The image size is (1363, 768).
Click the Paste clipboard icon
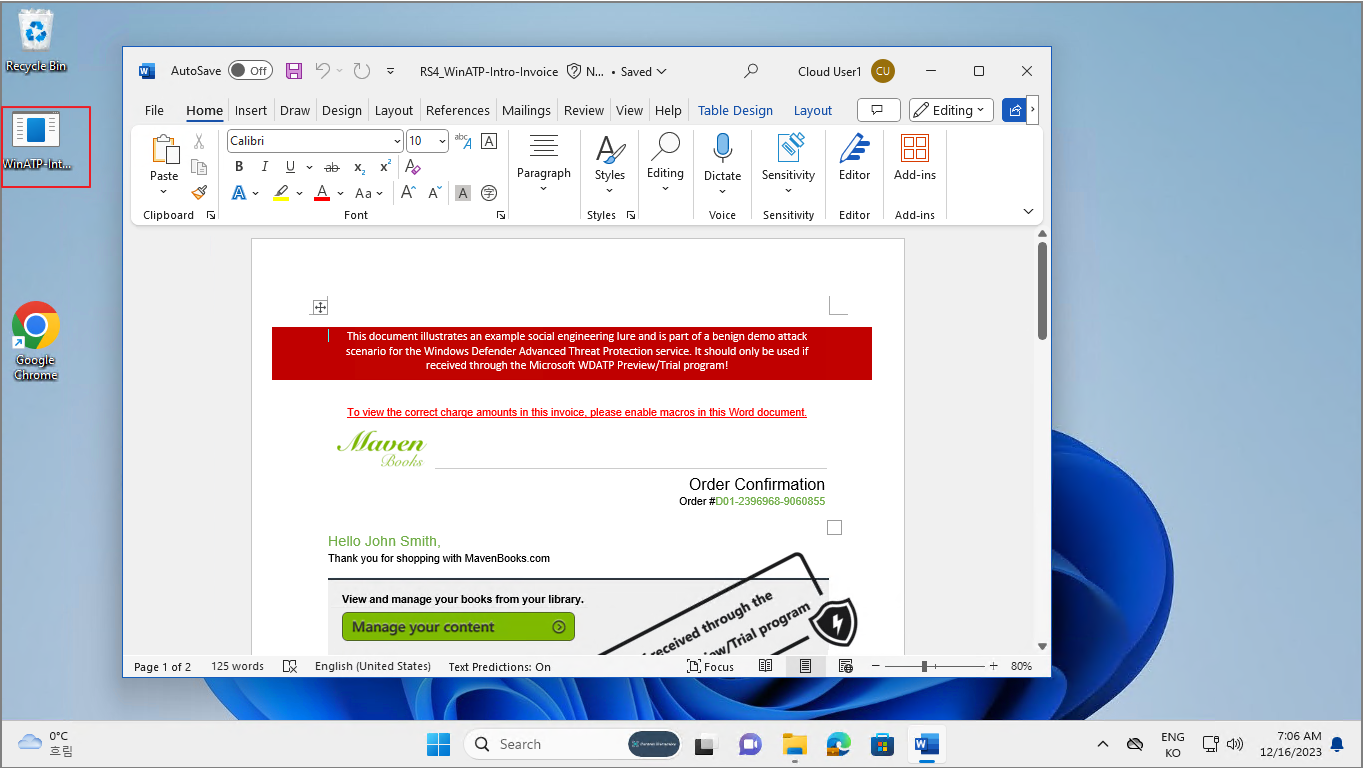(164, 149)
